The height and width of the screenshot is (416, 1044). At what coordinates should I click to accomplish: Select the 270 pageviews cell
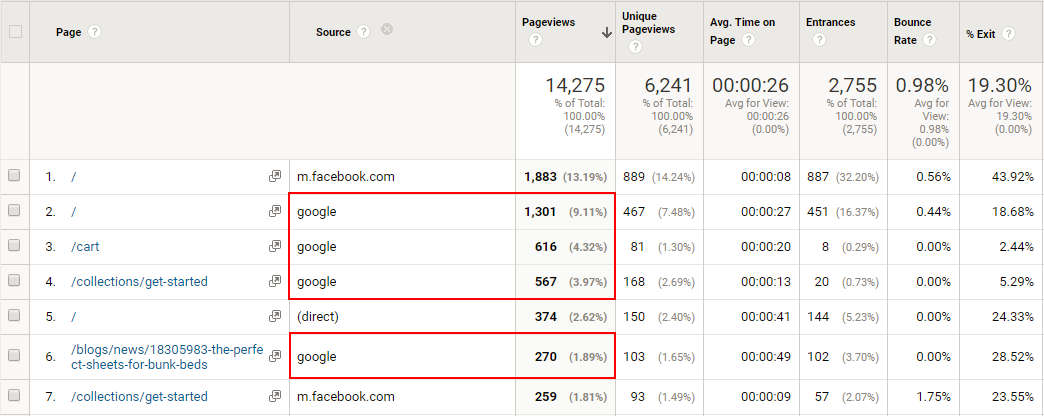pyautogui.click(x=545, y=357)
